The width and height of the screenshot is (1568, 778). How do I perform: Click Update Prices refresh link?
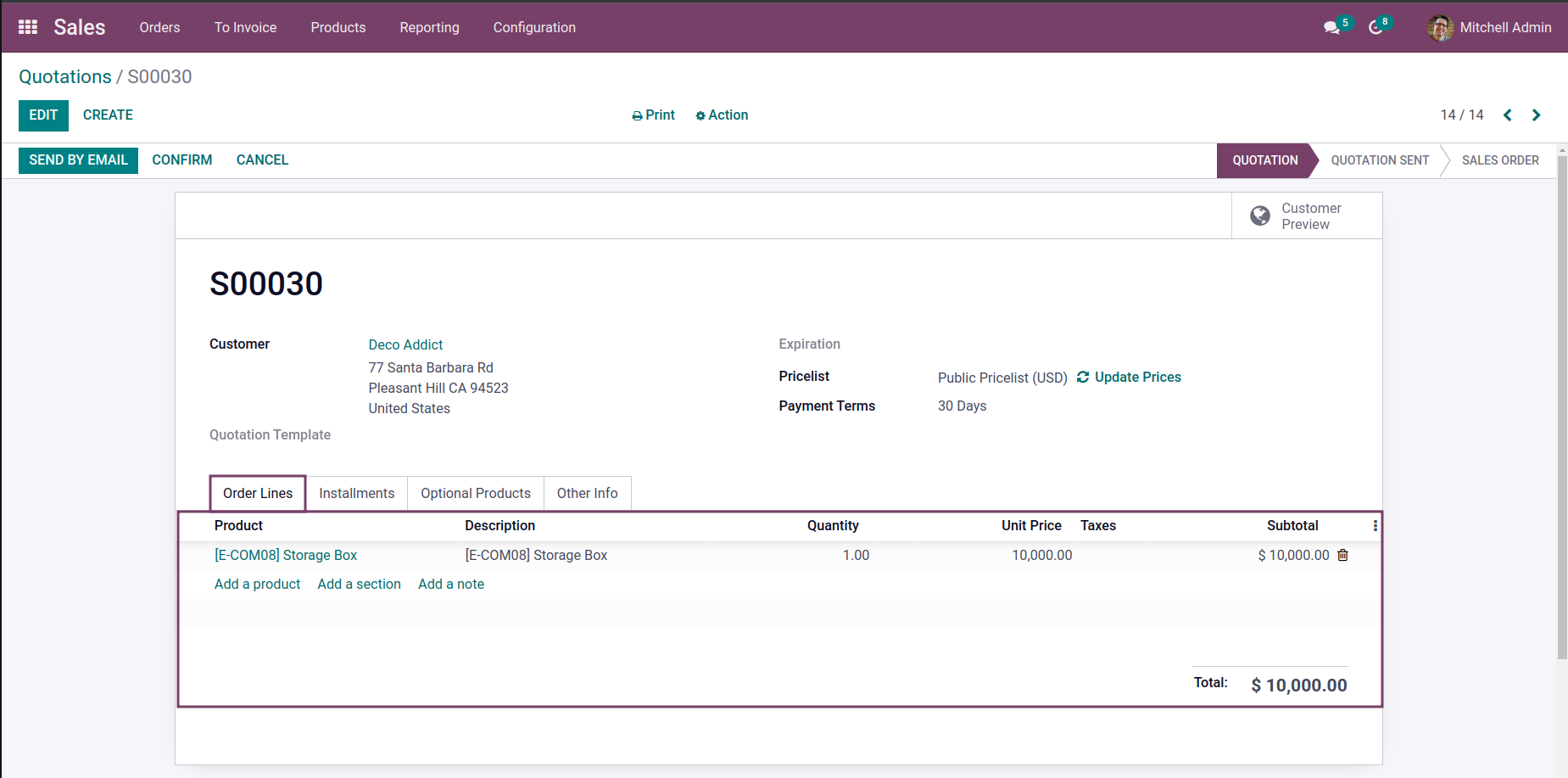1129,377
